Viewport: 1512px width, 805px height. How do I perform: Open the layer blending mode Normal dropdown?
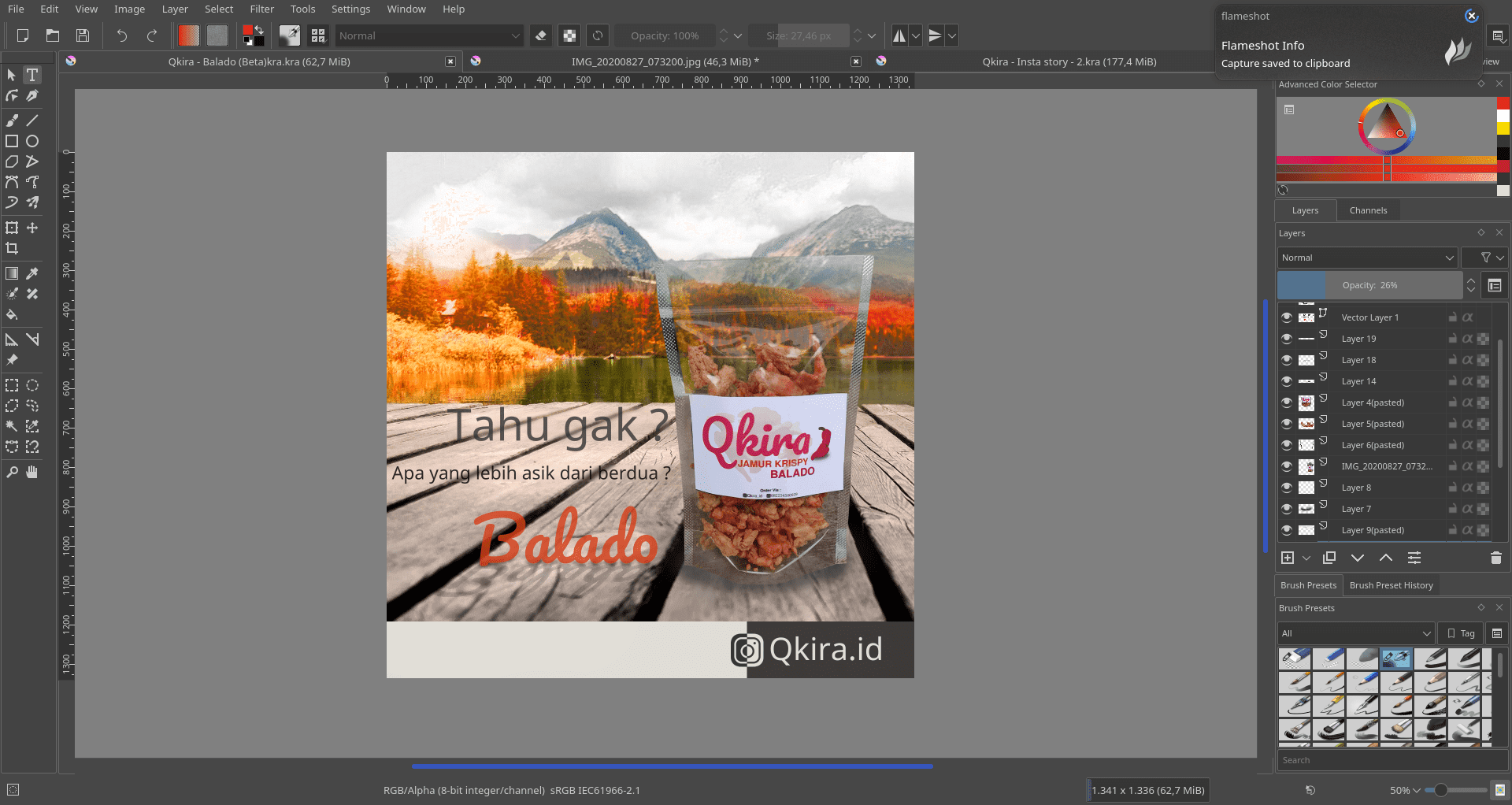click(1367, 258)
